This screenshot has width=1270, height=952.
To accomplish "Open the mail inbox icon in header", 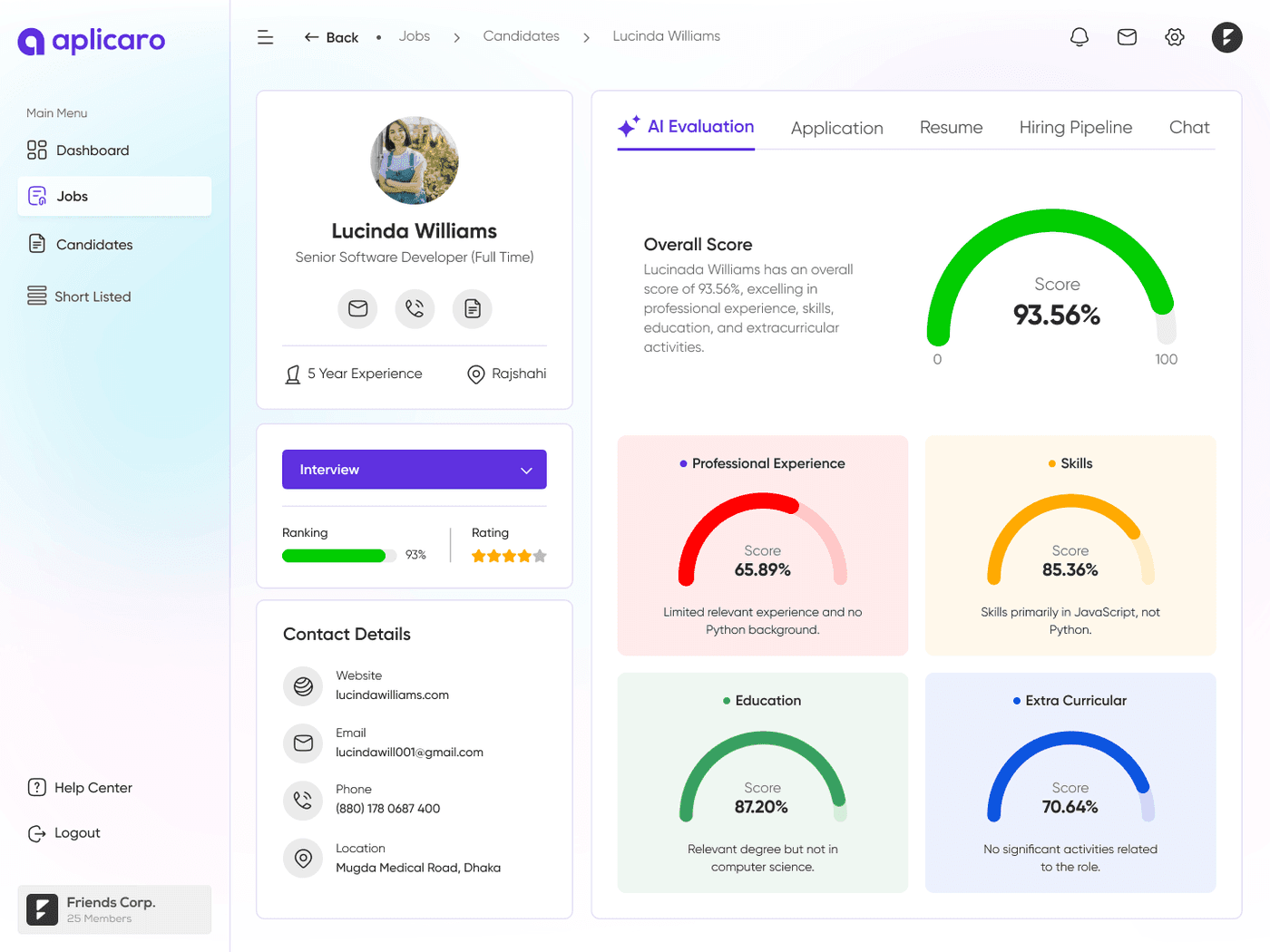I will (x=1127, y=37).
